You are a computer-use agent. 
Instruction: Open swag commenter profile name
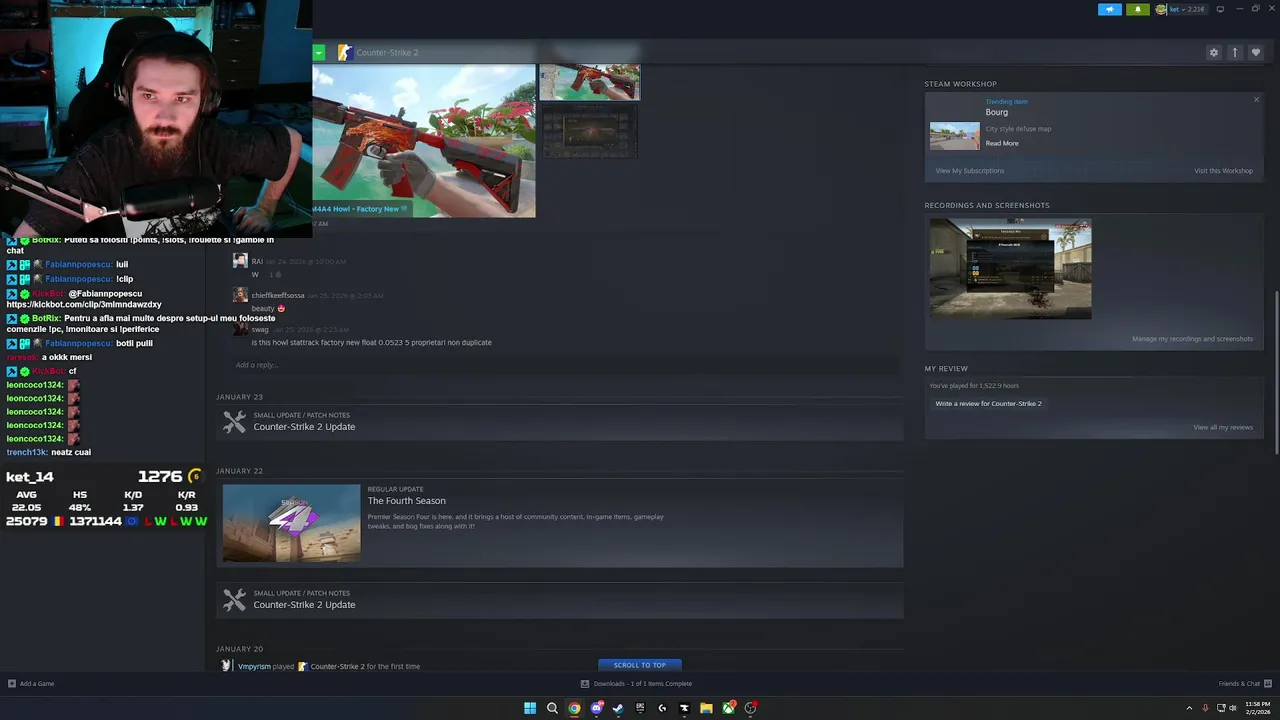coord(260,329)
